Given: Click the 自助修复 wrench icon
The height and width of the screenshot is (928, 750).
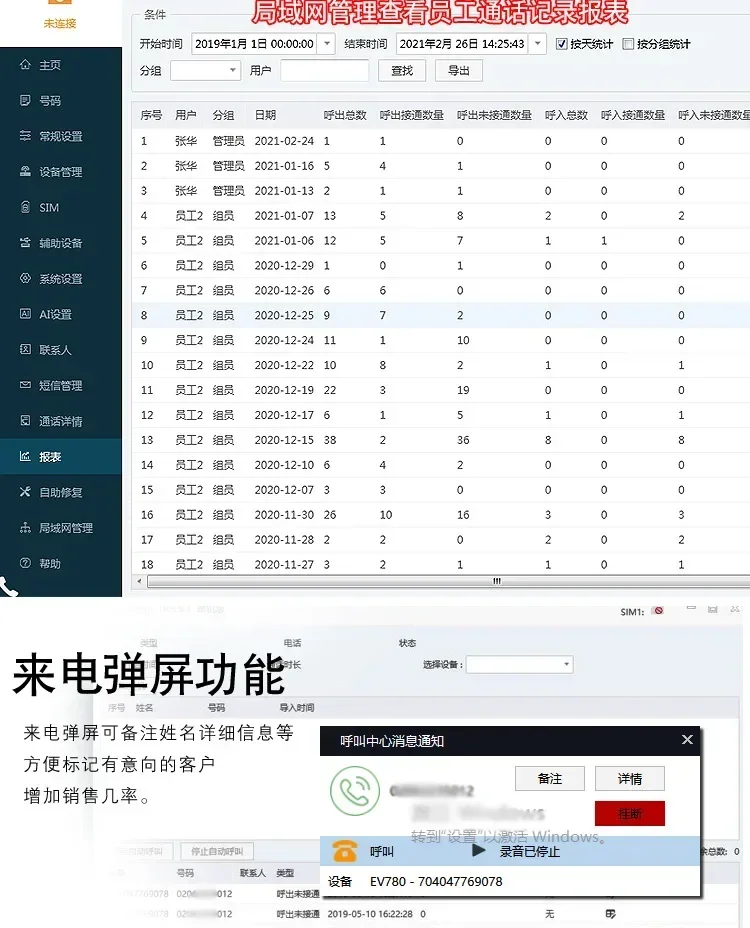Looking at the screenshot, I should [x=25, y=491].
